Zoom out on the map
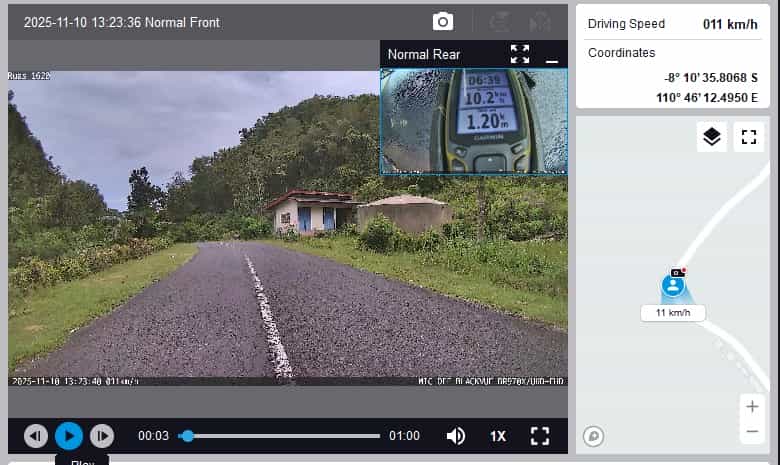 [752, 432]
